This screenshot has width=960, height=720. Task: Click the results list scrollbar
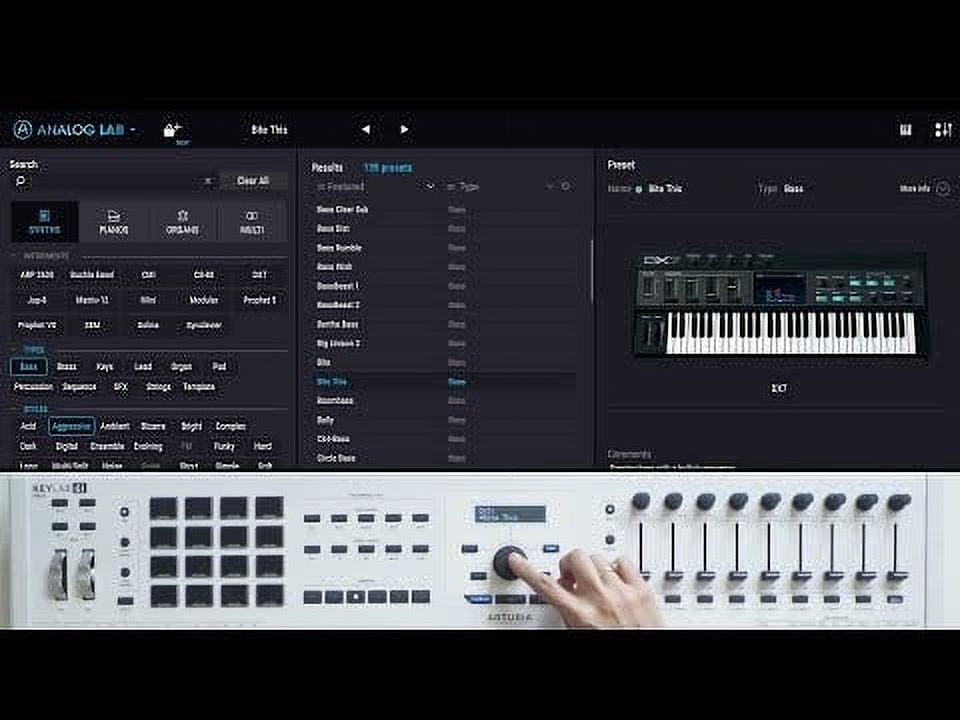pos(591,270)
